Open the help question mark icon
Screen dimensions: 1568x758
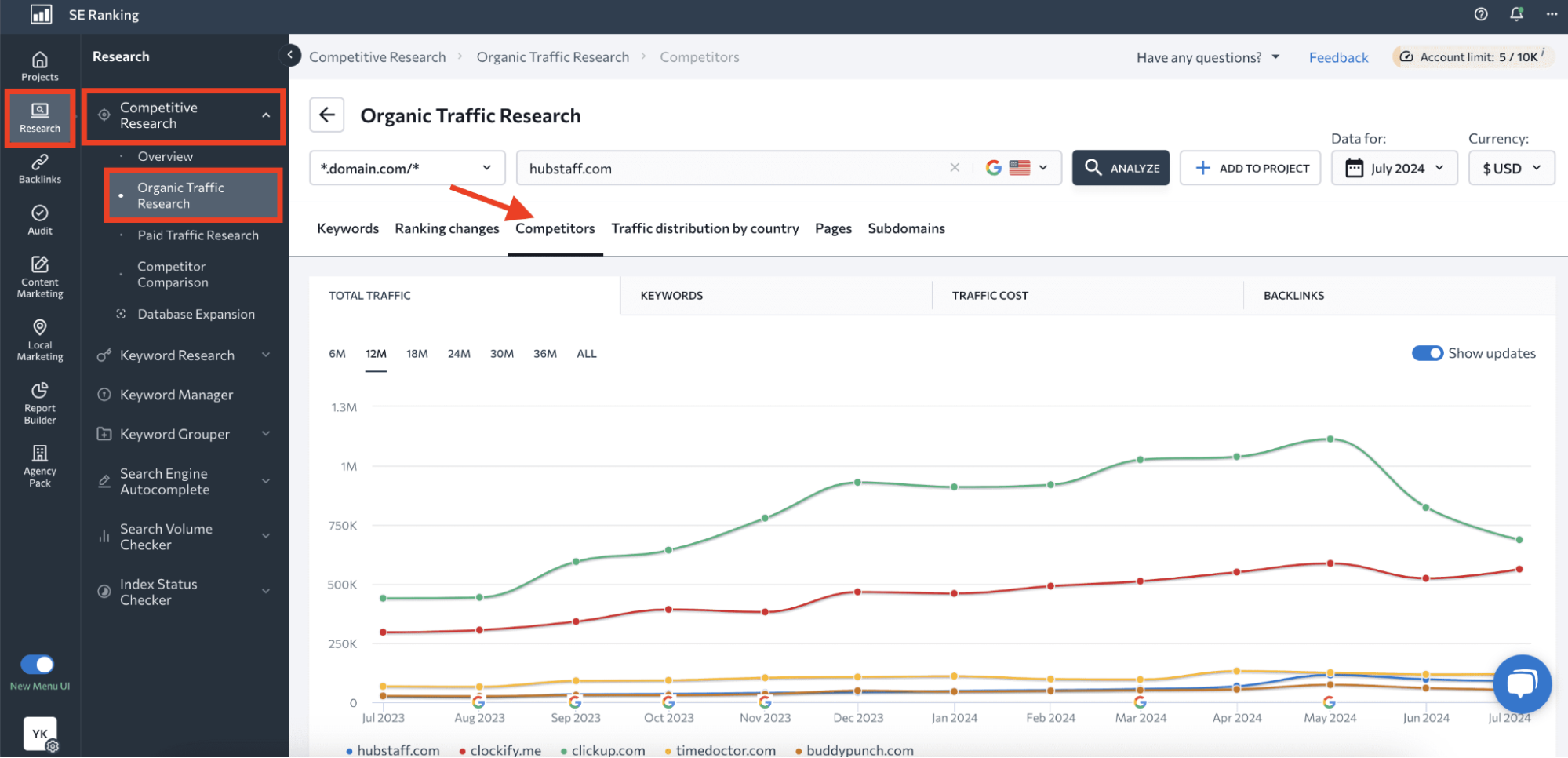pos(1481,14)
